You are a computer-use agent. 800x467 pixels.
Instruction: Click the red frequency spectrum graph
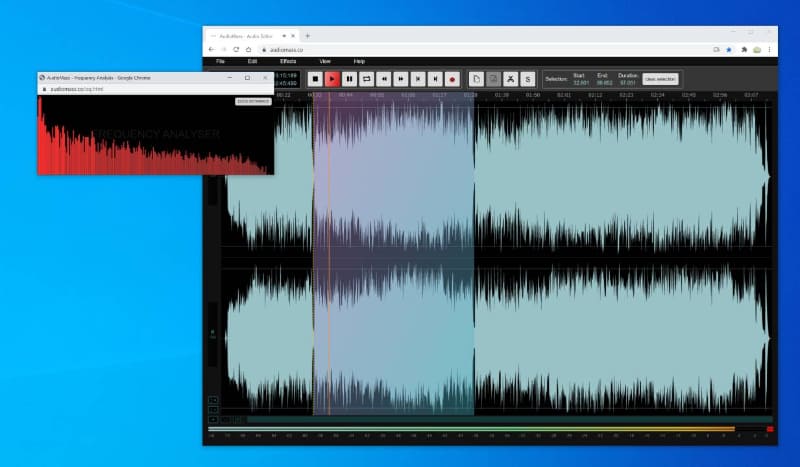156,135
